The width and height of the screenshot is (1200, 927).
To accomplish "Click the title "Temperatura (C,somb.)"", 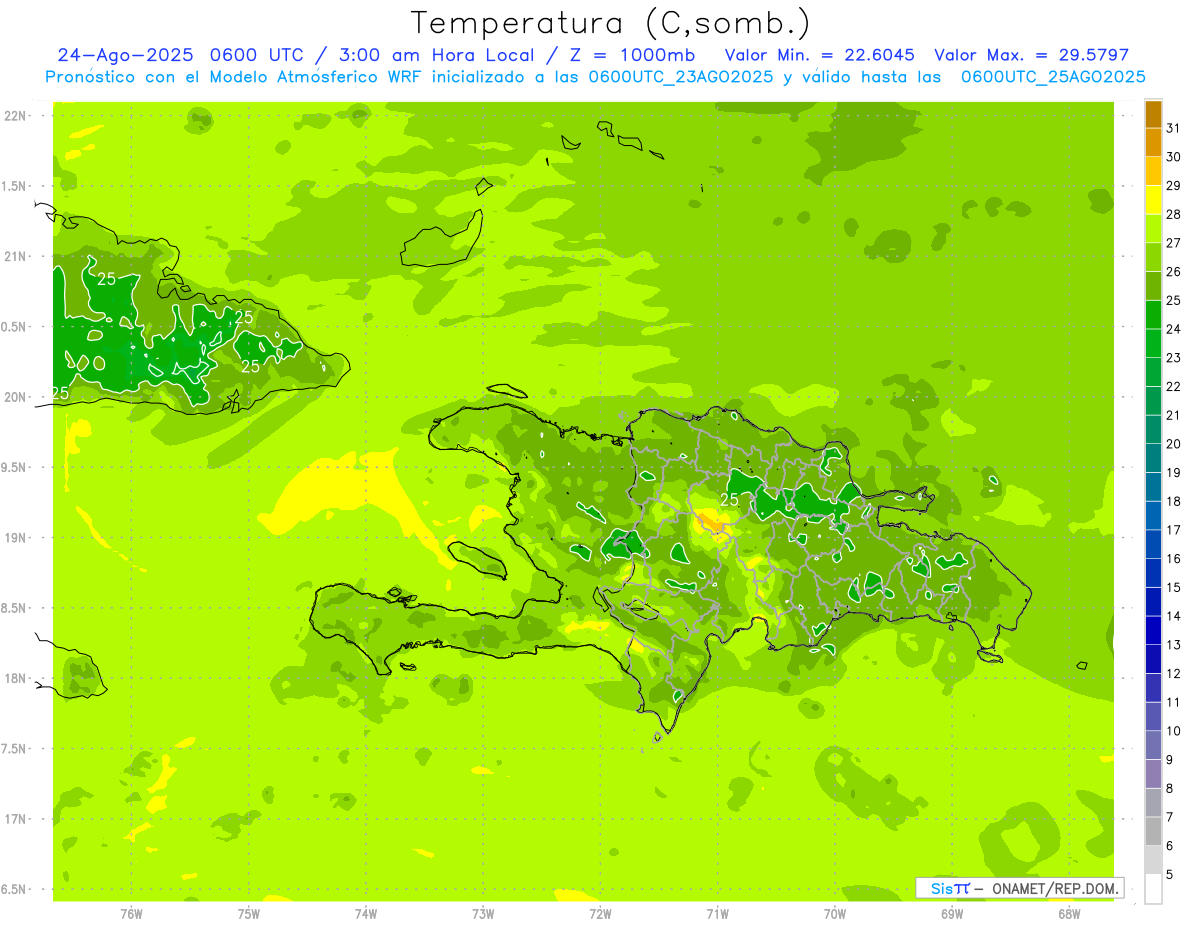I will (x=611, y=23).
